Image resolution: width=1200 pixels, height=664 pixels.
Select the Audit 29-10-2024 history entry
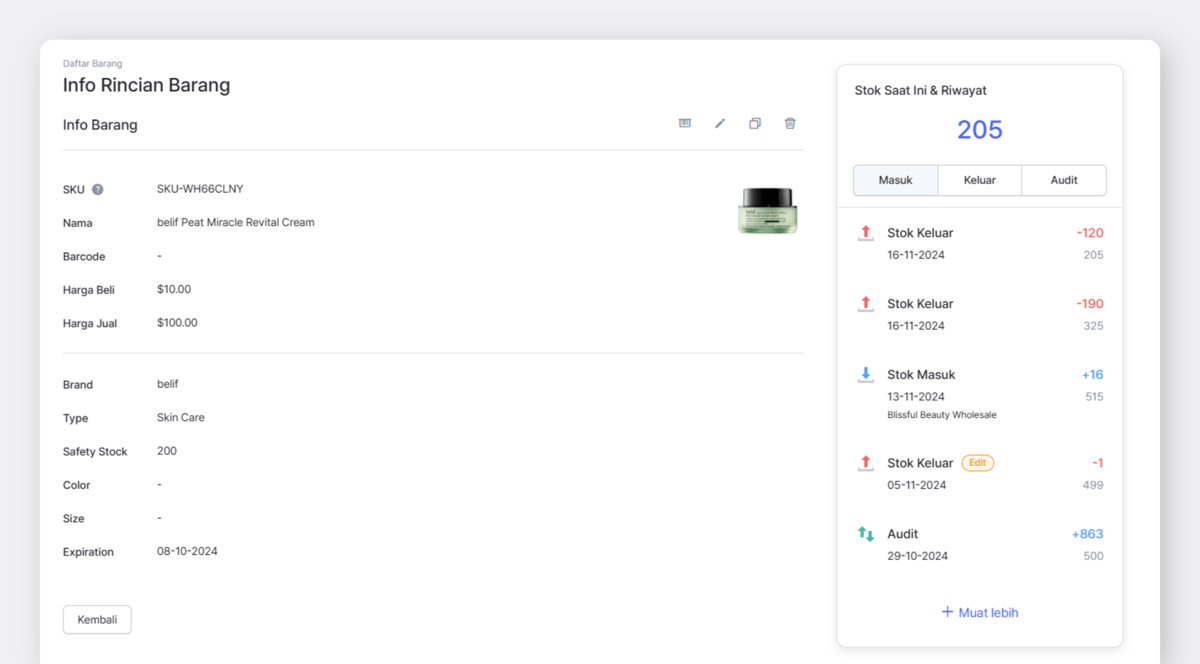tap(980, 545)
